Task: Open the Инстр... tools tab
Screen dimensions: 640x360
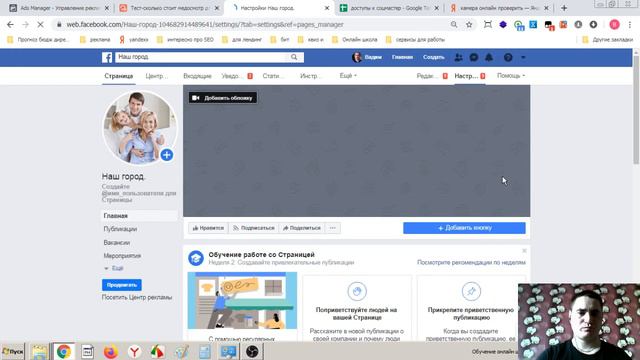Action: [x=310, y=76]
